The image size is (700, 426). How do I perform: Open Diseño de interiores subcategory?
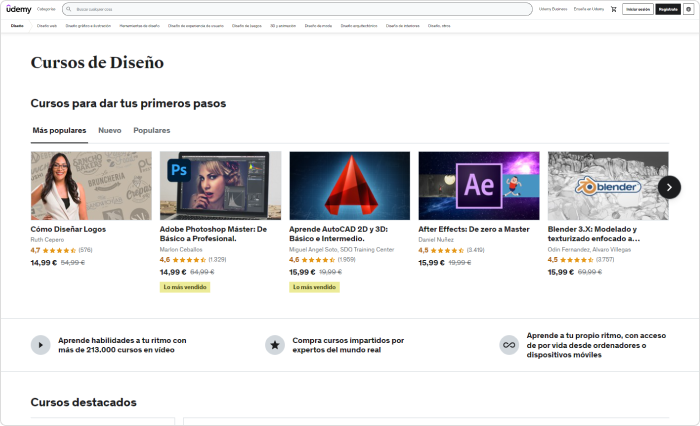point(402,26)
